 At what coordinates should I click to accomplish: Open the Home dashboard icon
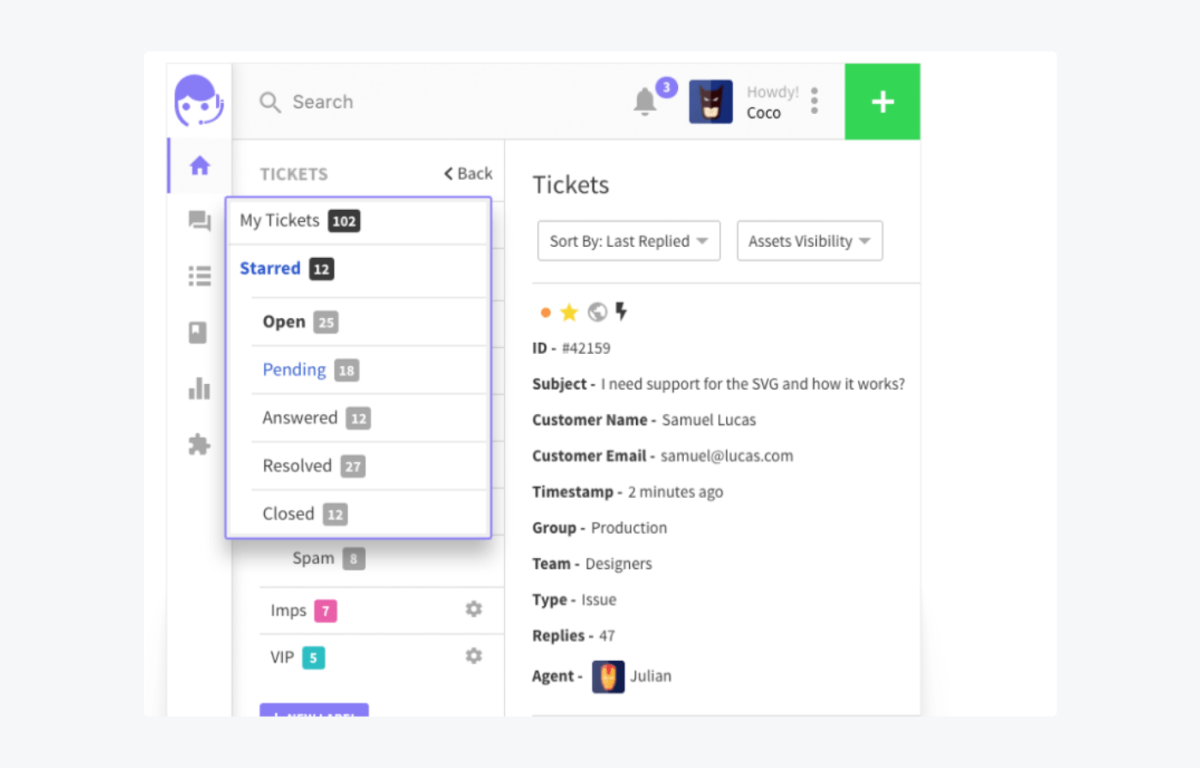198,168
